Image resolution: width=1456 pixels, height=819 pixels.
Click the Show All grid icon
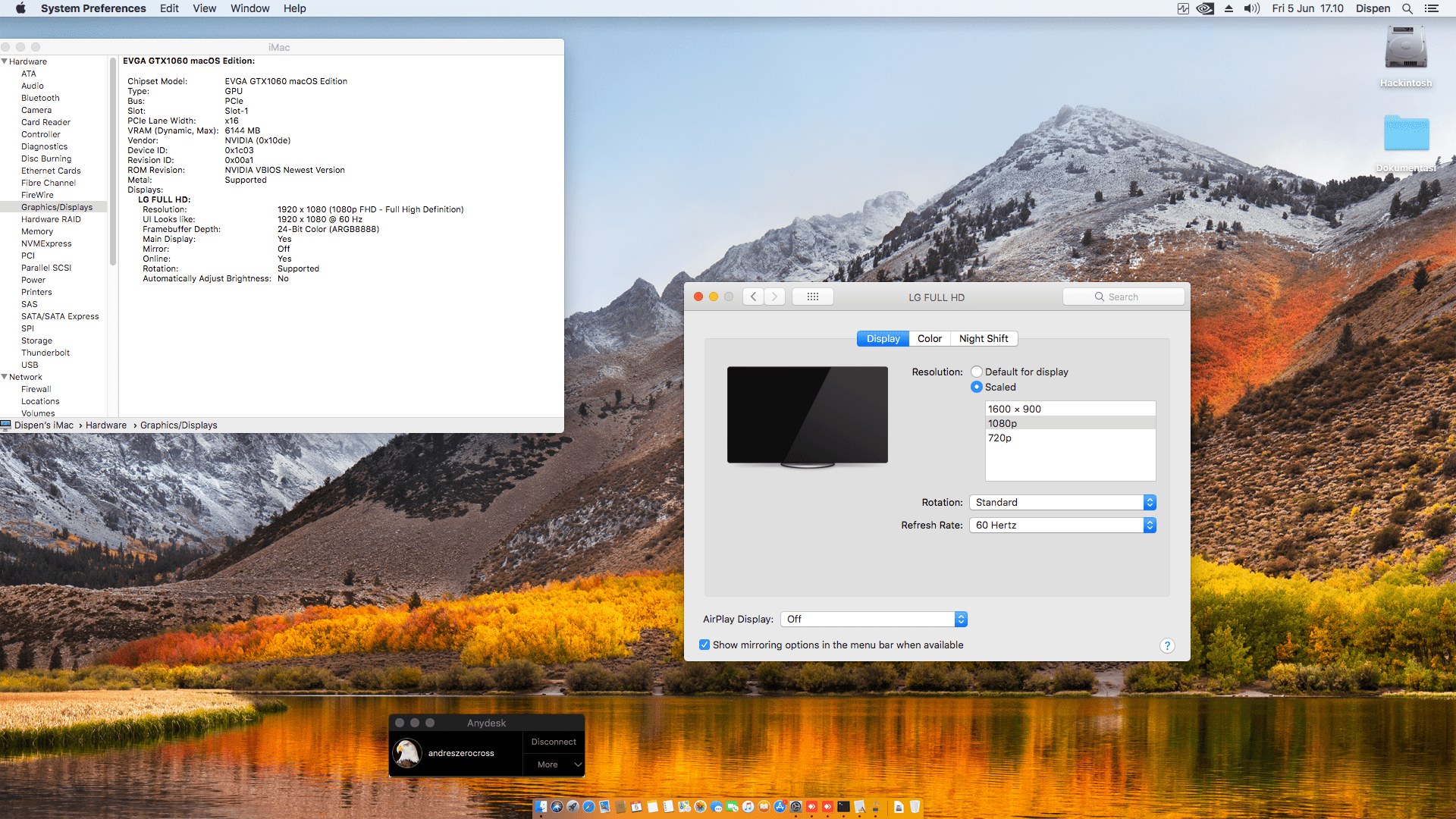pyautogui.click(x=812, y=297)
